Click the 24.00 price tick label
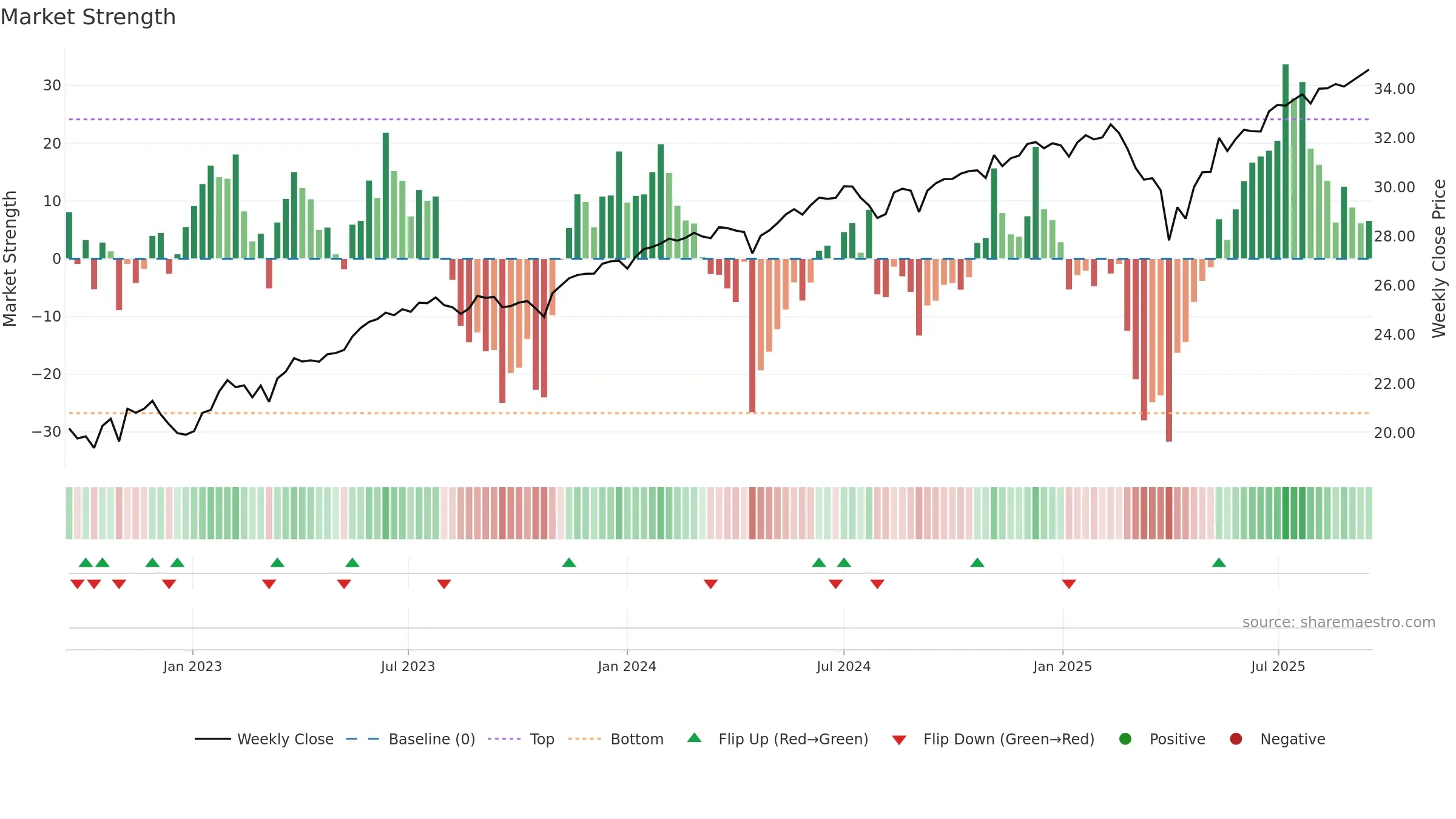 [1394, 334]
